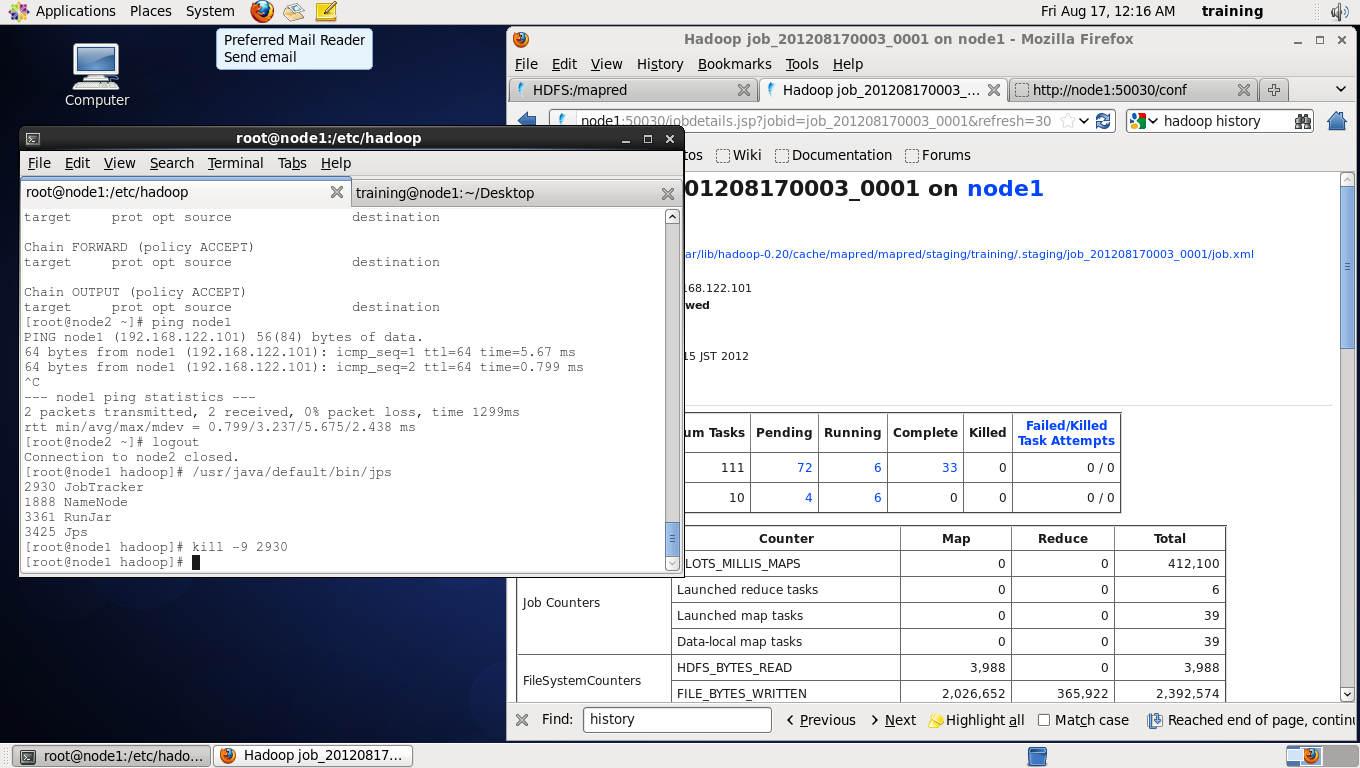Click the Failed/Killed Task Attempts link
Screen dimensions: 1360x768
[1066, 433]
